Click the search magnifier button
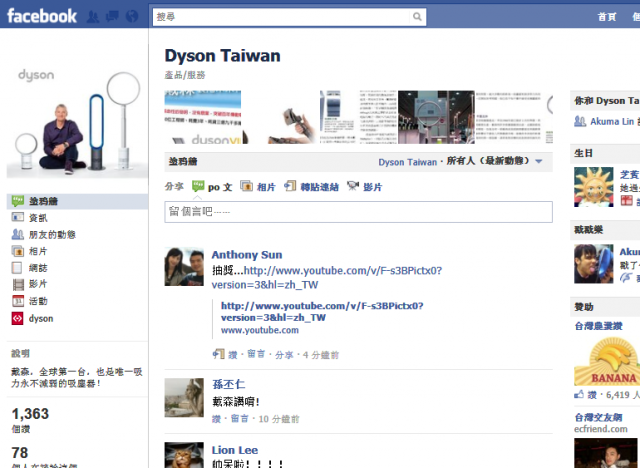The width and height of the screenshot is (640, 468). pyautogui.click(x=417, y=17)
